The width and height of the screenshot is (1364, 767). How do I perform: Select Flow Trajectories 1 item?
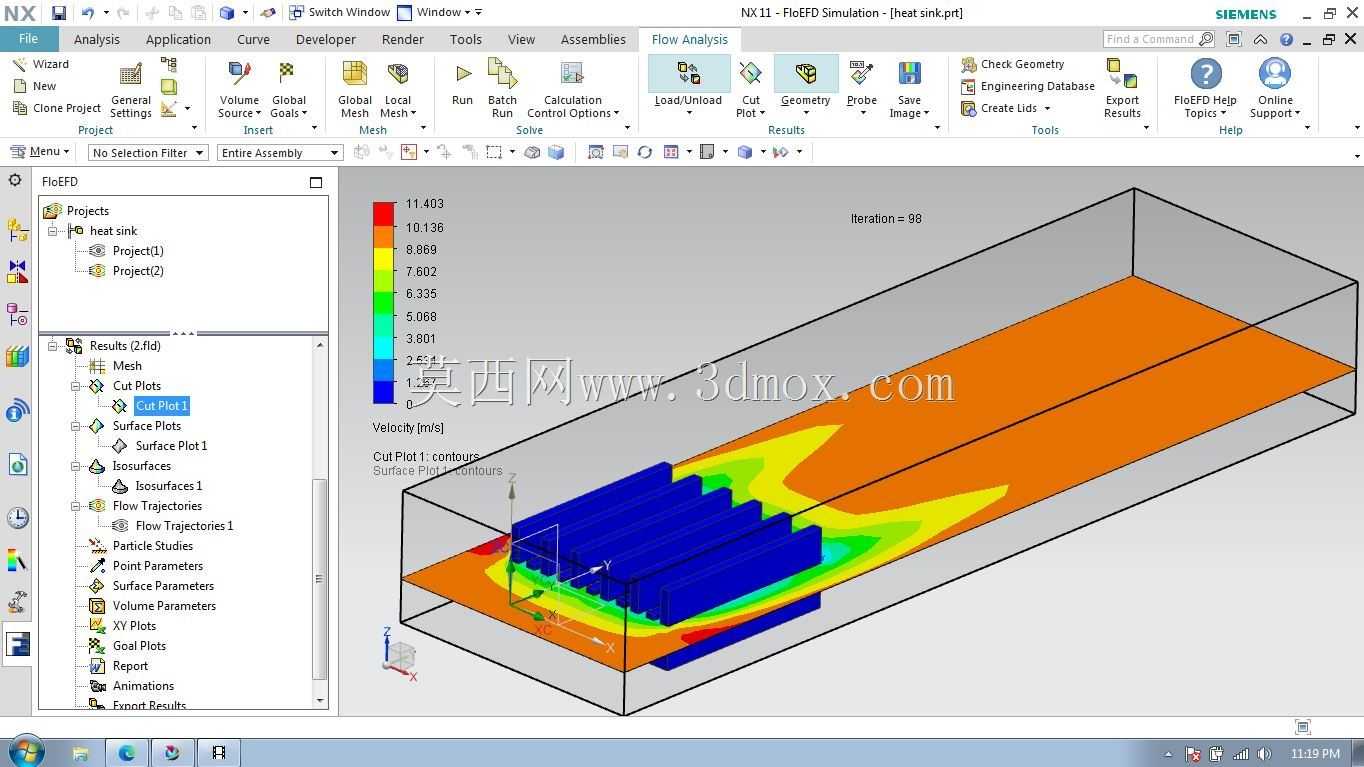click(x=184, y=526)
